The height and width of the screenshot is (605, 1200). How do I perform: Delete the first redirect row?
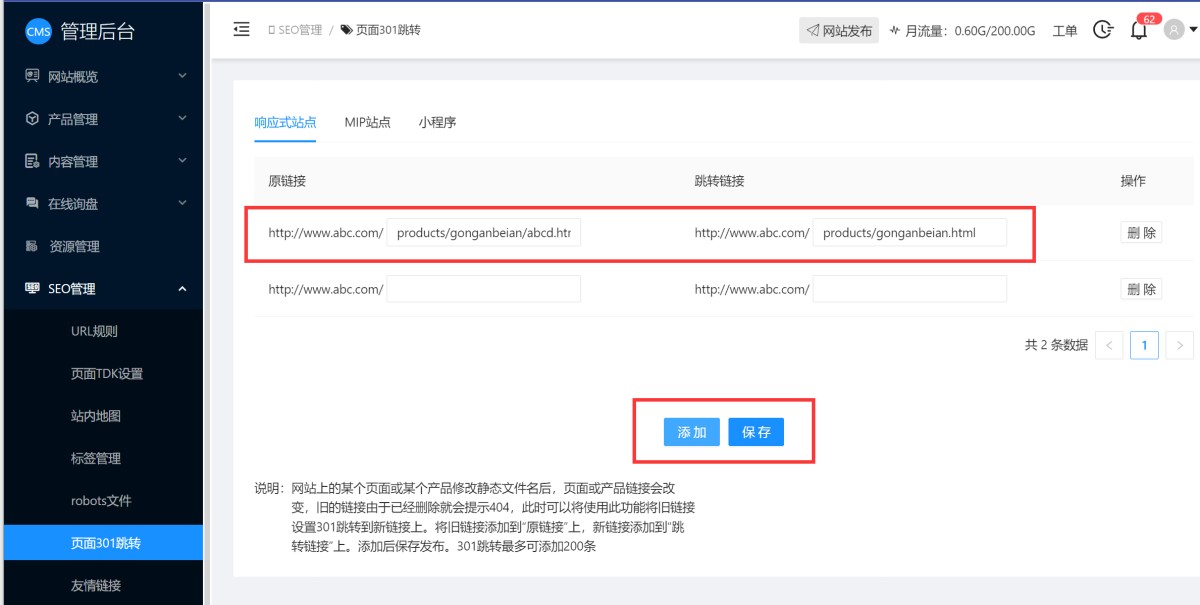[x=1141, y=233]
